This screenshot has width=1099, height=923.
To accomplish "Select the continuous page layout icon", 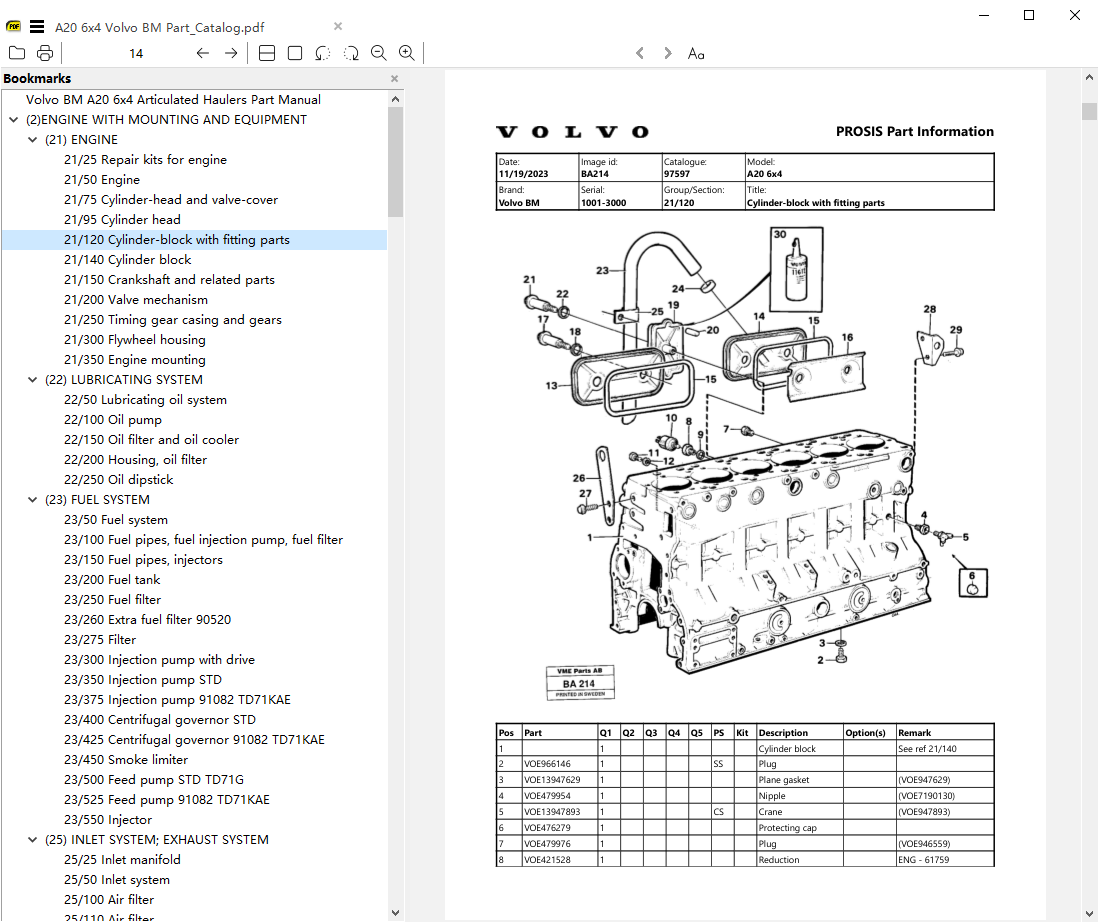I will pyautogui.click(x=267, y=53).
